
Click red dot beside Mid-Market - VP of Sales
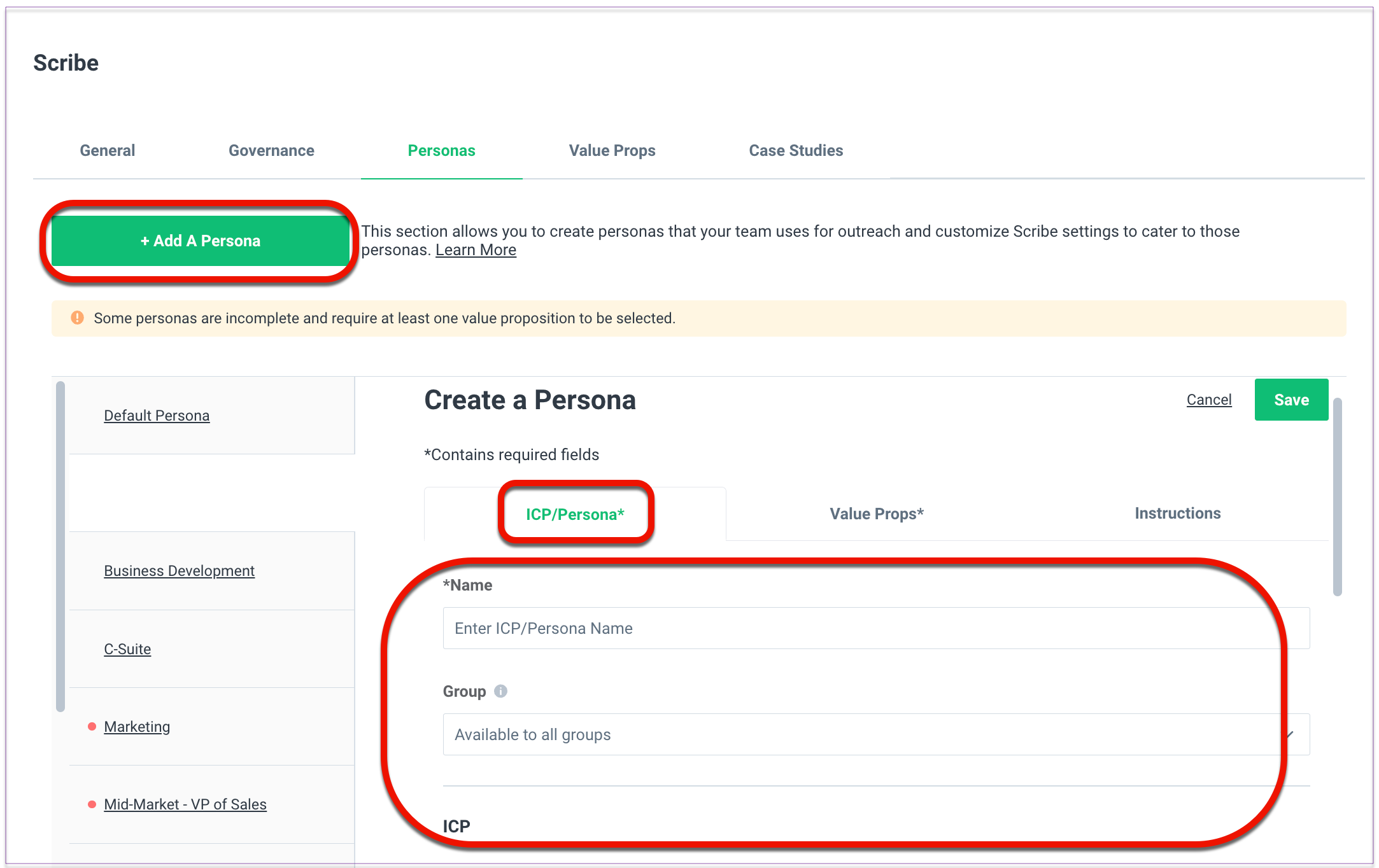(92, 804)
